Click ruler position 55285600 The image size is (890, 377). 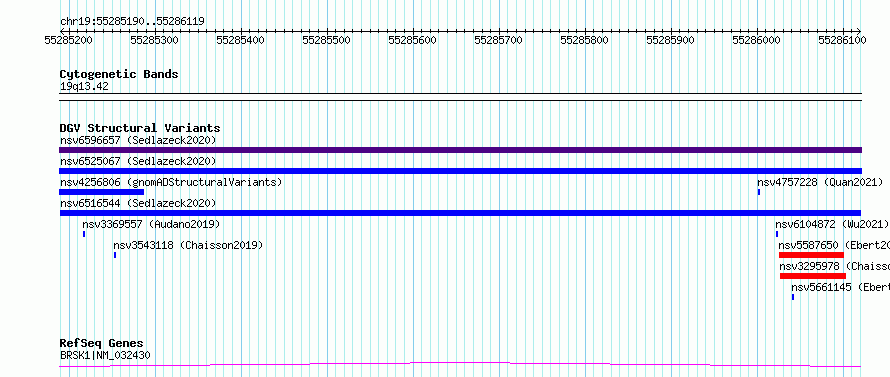[x=412, y=40]
